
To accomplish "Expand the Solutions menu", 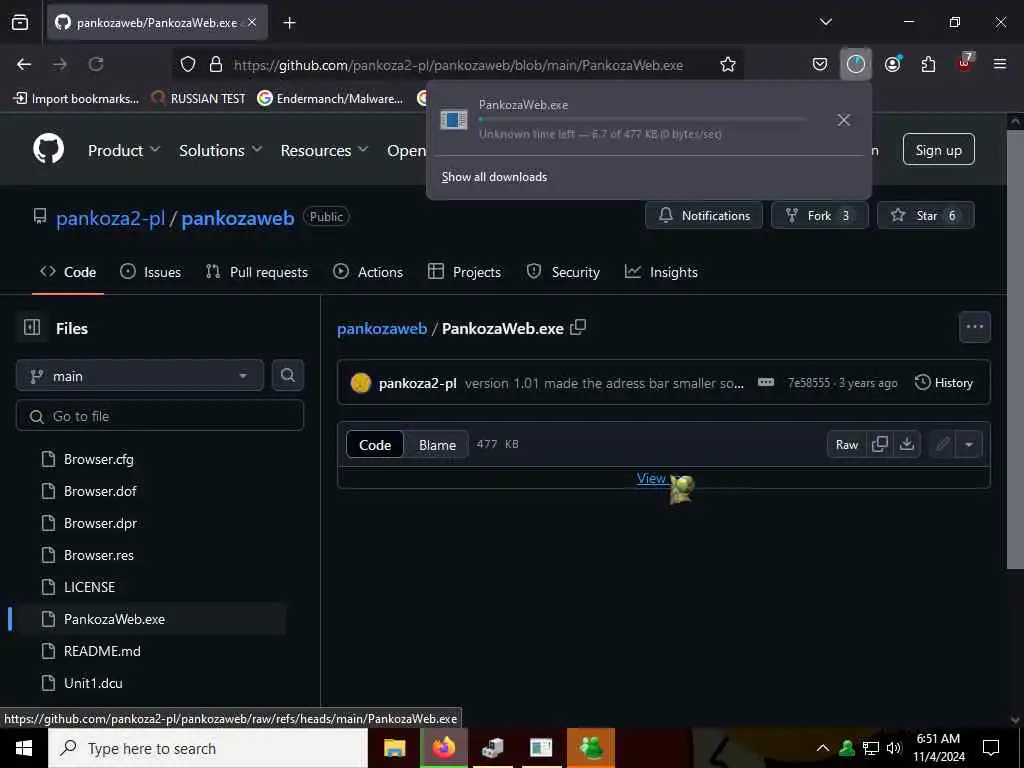I will (x=221, y=150).
